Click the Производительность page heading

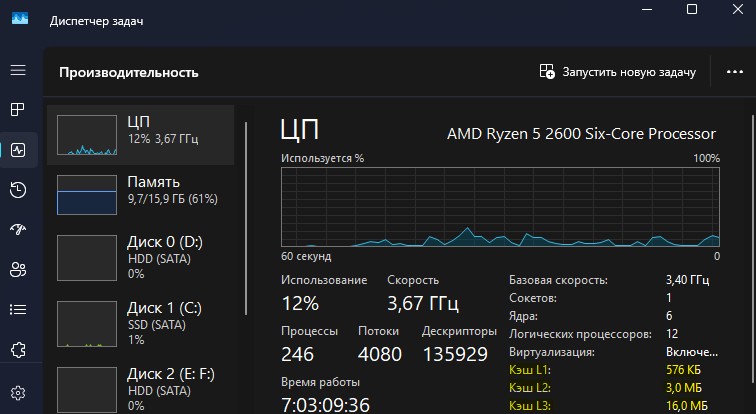tap(129, 72)
